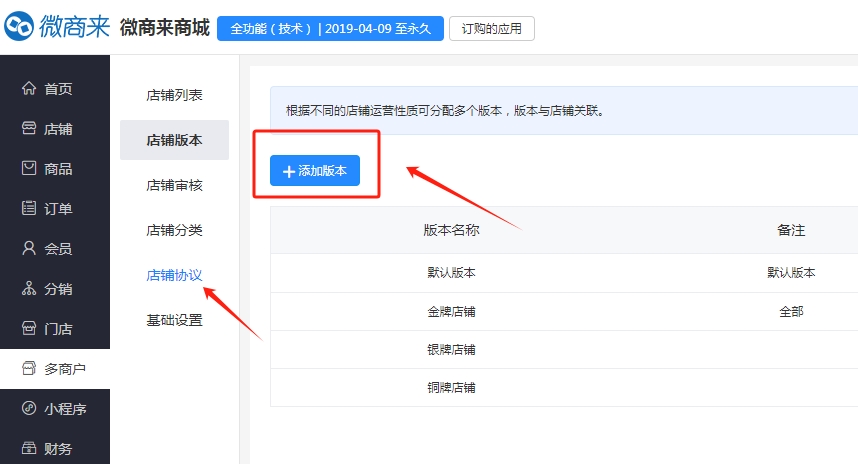Click the 微商来 logo icon

pyautogui.click(x=20, y=27)
